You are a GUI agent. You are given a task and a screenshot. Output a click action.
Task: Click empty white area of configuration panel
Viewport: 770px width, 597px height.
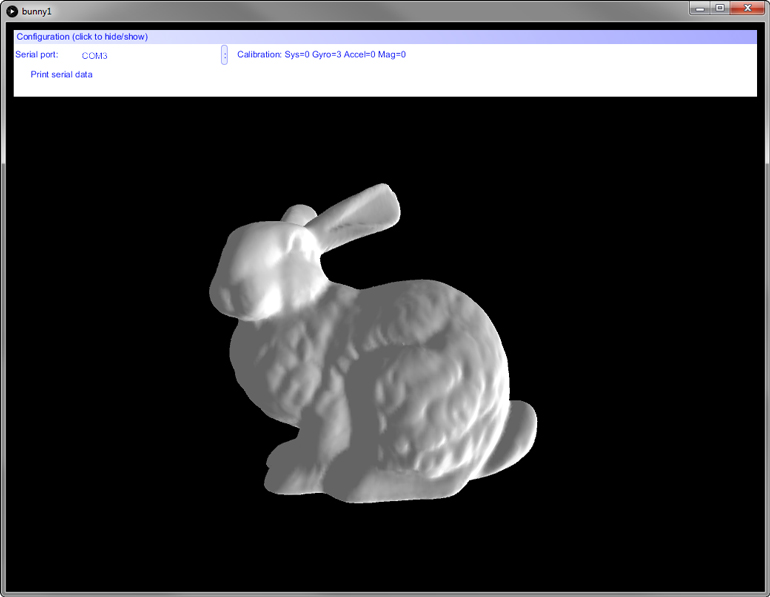500,78
